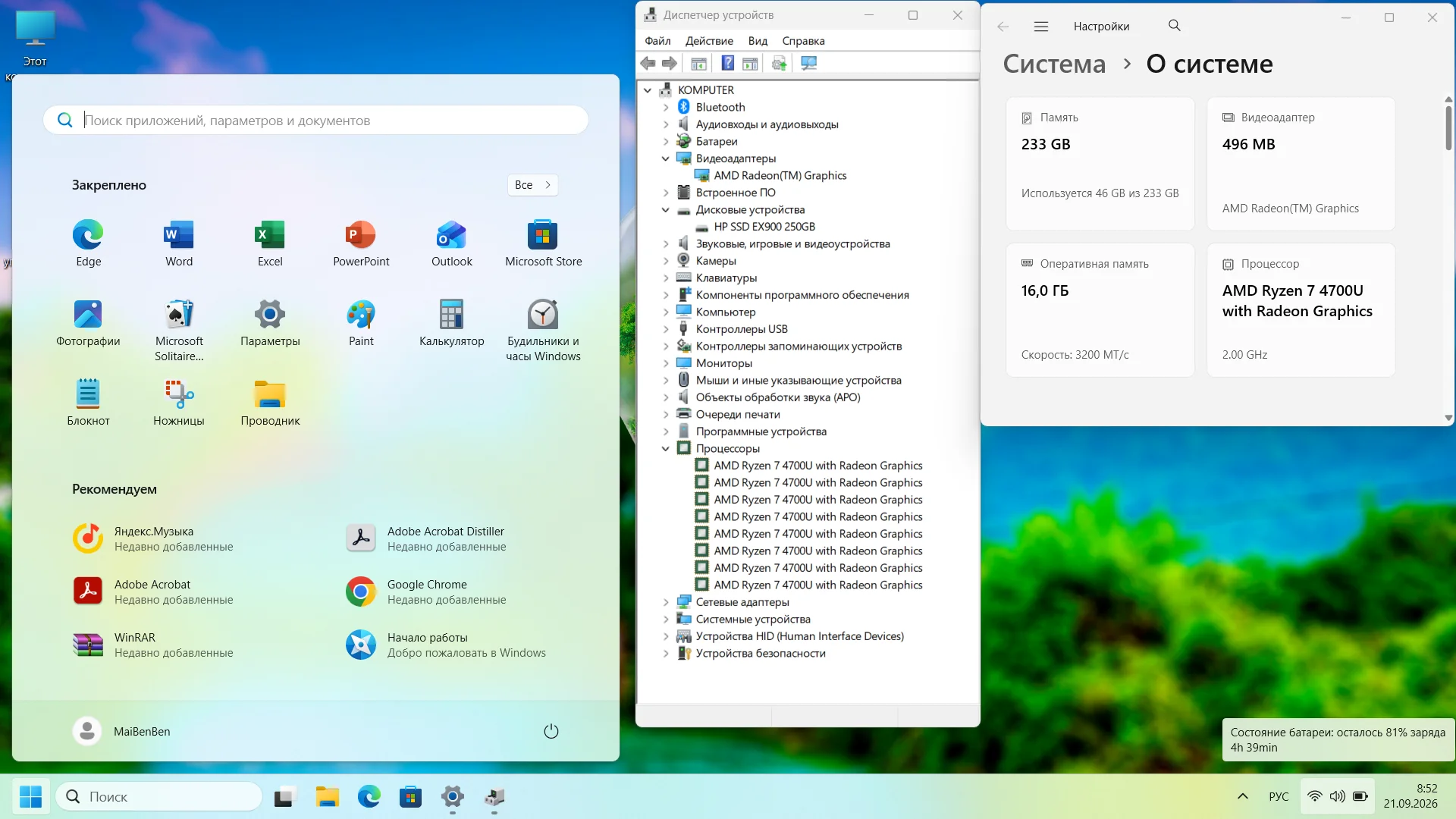Expand the Сетевые адаптеры node
Screen dimensions: 1456x819
pos(666,602)
